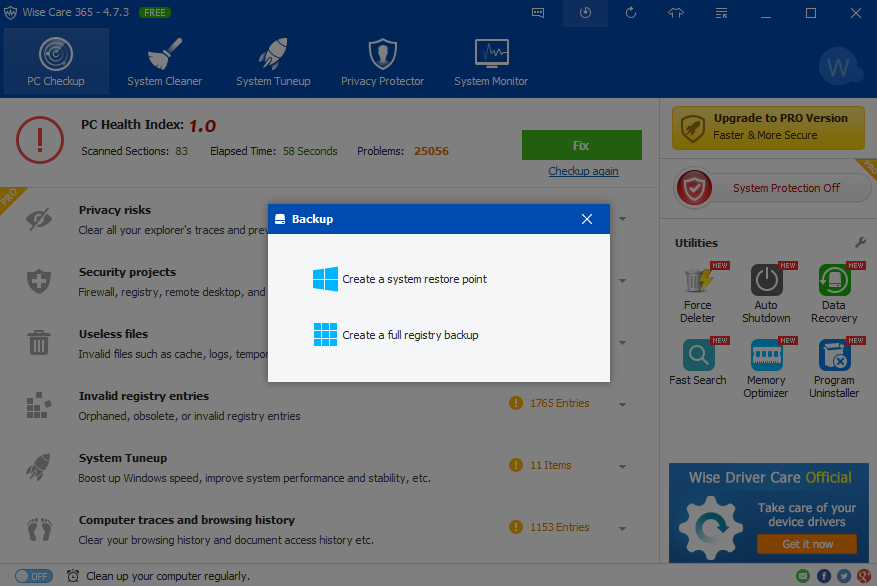Image resolution: width=877 pixels, height=586 pixels.
Task: Click the Windows logo beside restore point
Action: click(x=326, y=279)
